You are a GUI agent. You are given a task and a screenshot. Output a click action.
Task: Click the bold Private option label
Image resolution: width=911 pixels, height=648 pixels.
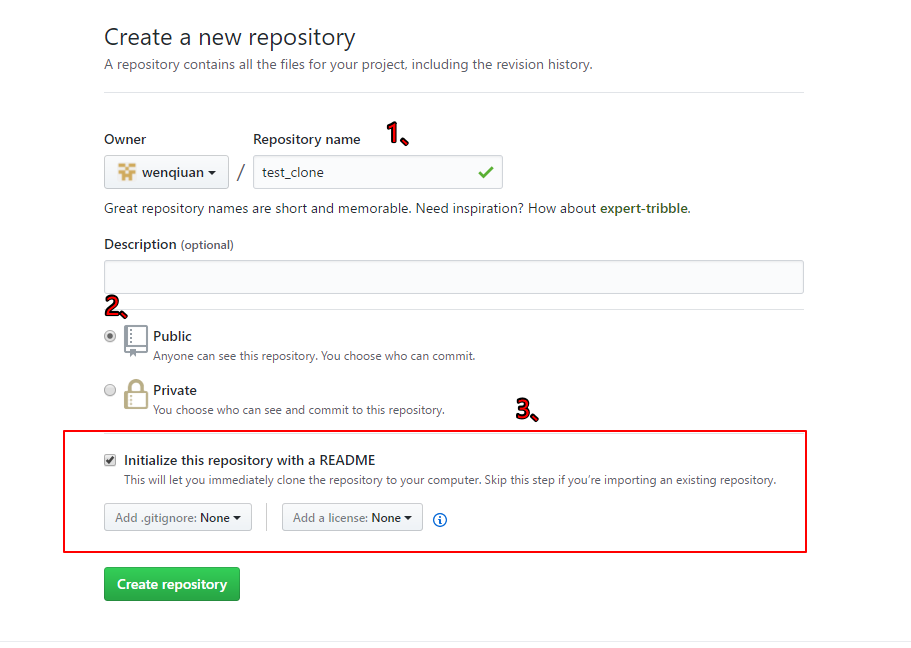[x=175, y=390]
